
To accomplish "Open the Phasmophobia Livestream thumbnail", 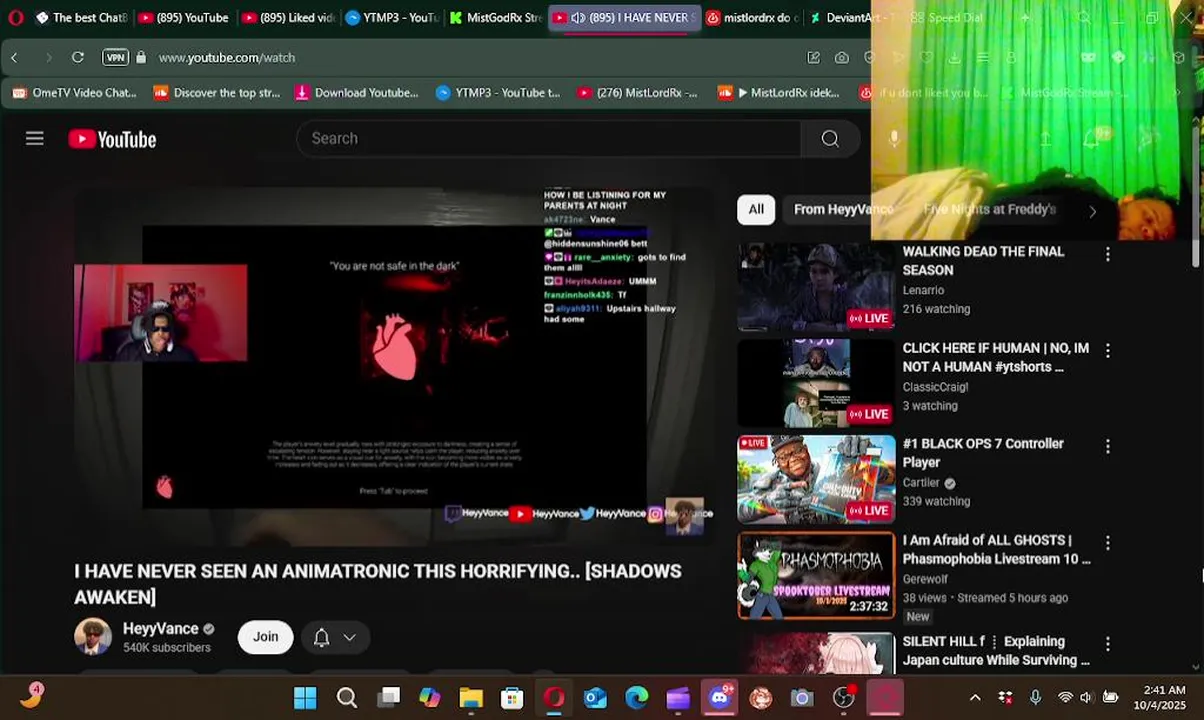I will [x=816, y=575].
